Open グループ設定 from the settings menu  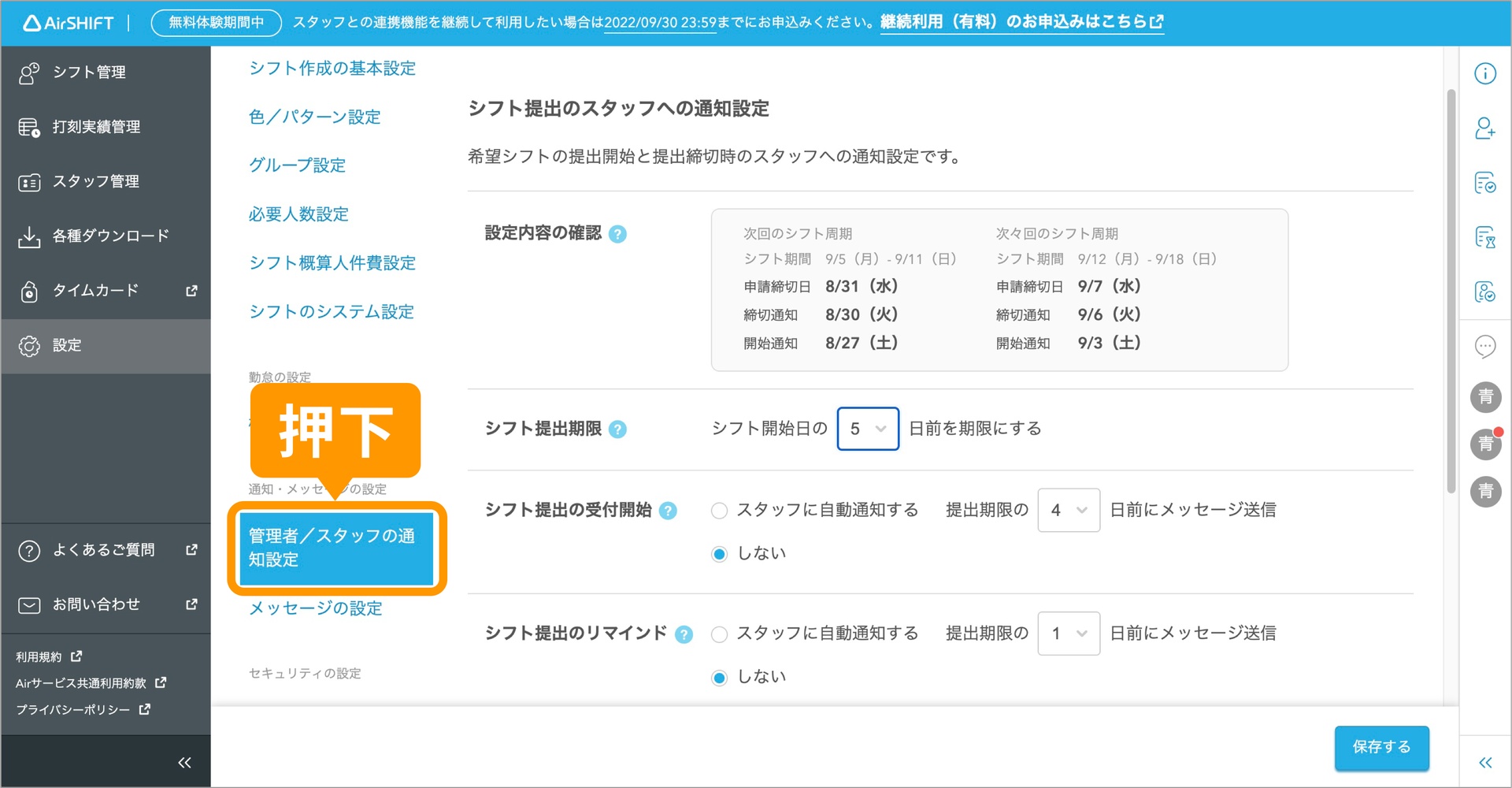pos(296,165)
